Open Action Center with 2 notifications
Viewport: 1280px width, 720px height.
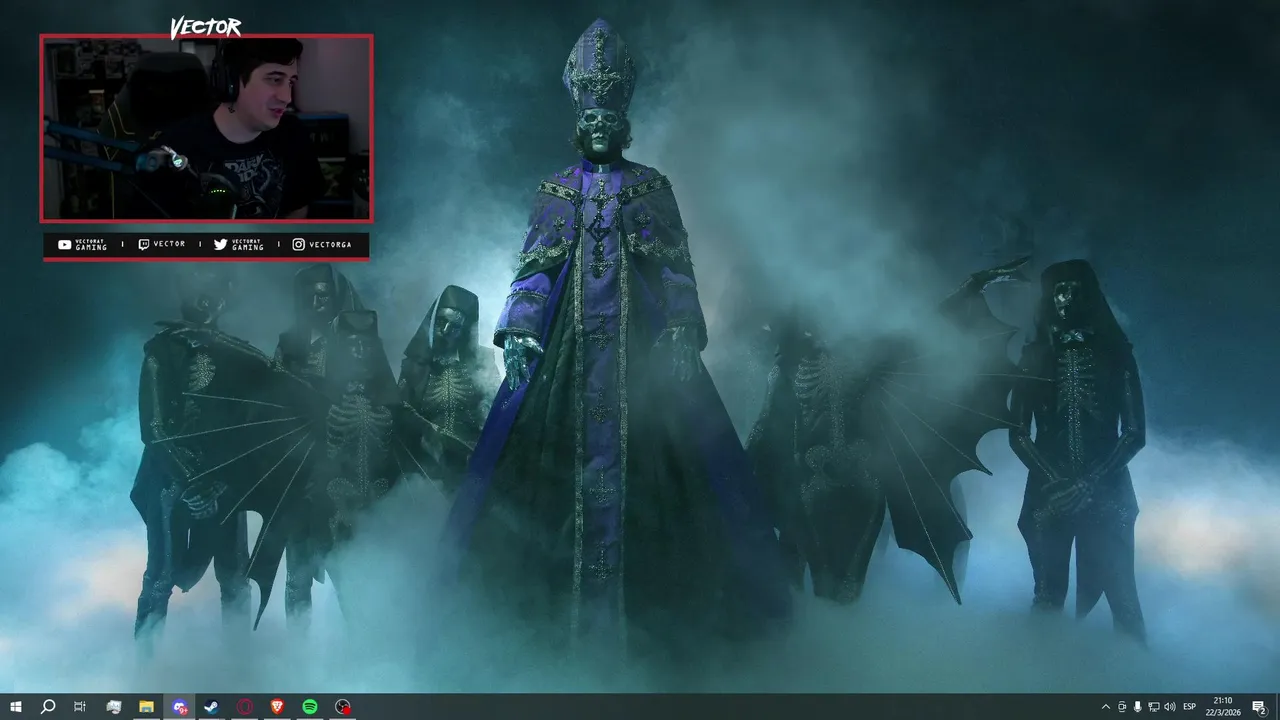click(x=1259, y=707)
